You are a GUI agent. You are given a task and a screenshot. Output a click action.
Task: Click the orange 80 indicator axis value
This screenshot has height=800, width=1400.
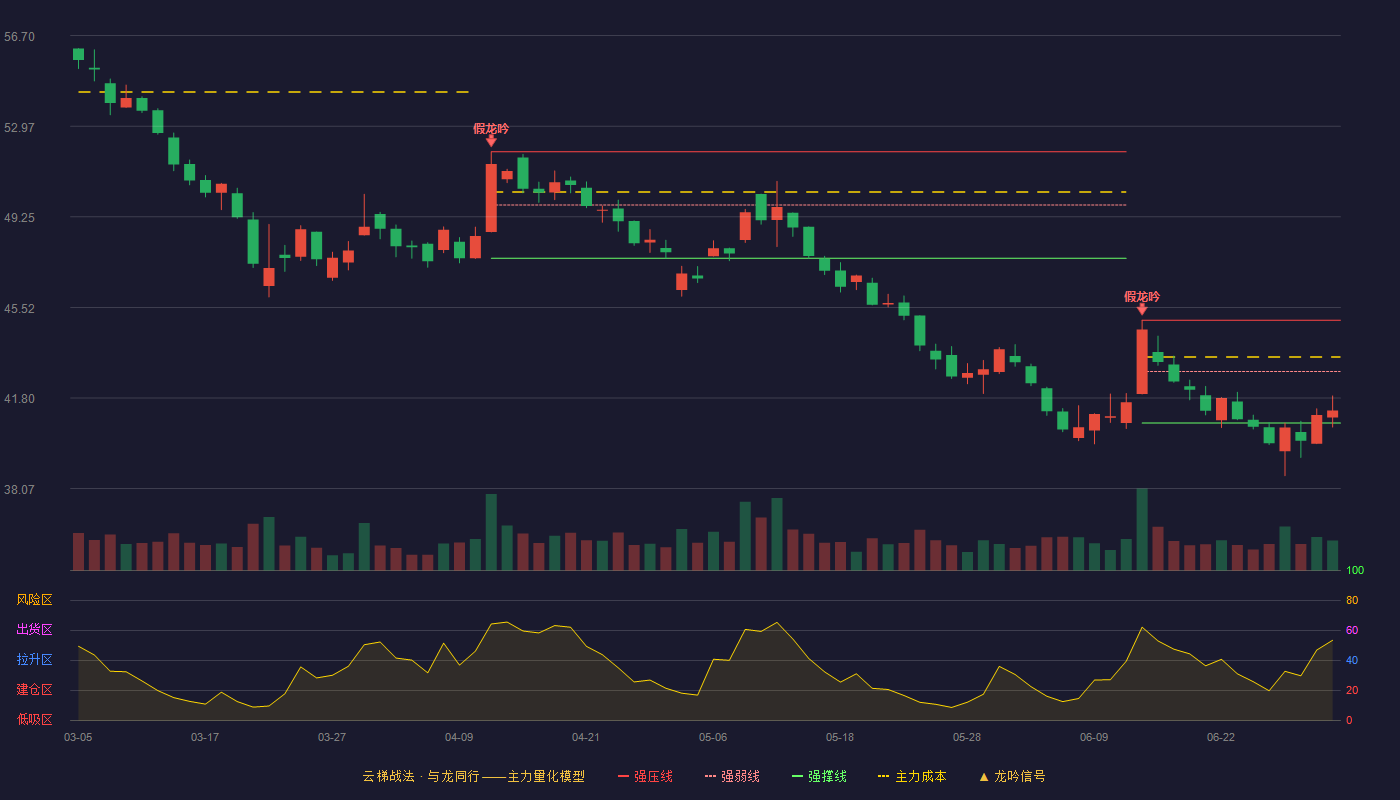pos(1352,600)
